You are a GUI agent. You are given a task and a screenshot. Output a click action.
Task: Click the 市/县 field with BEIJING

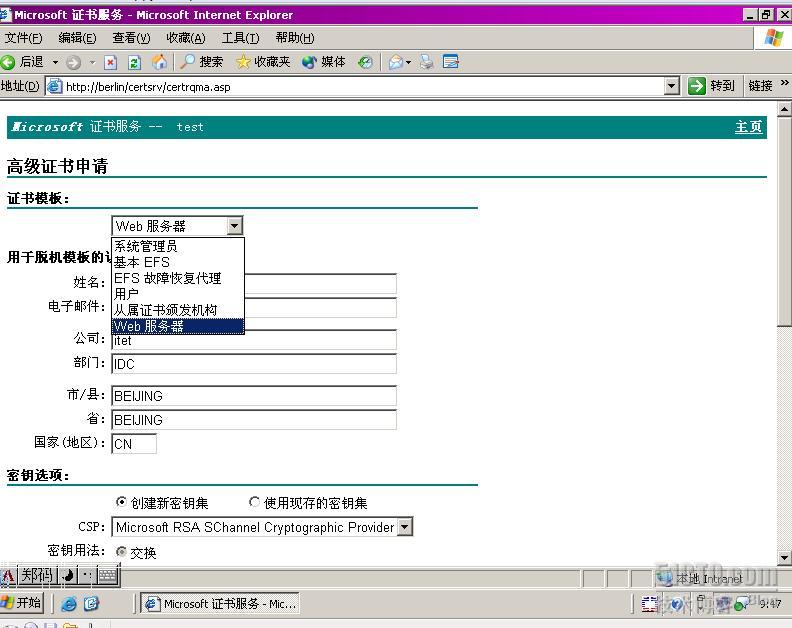click(254, 396)
